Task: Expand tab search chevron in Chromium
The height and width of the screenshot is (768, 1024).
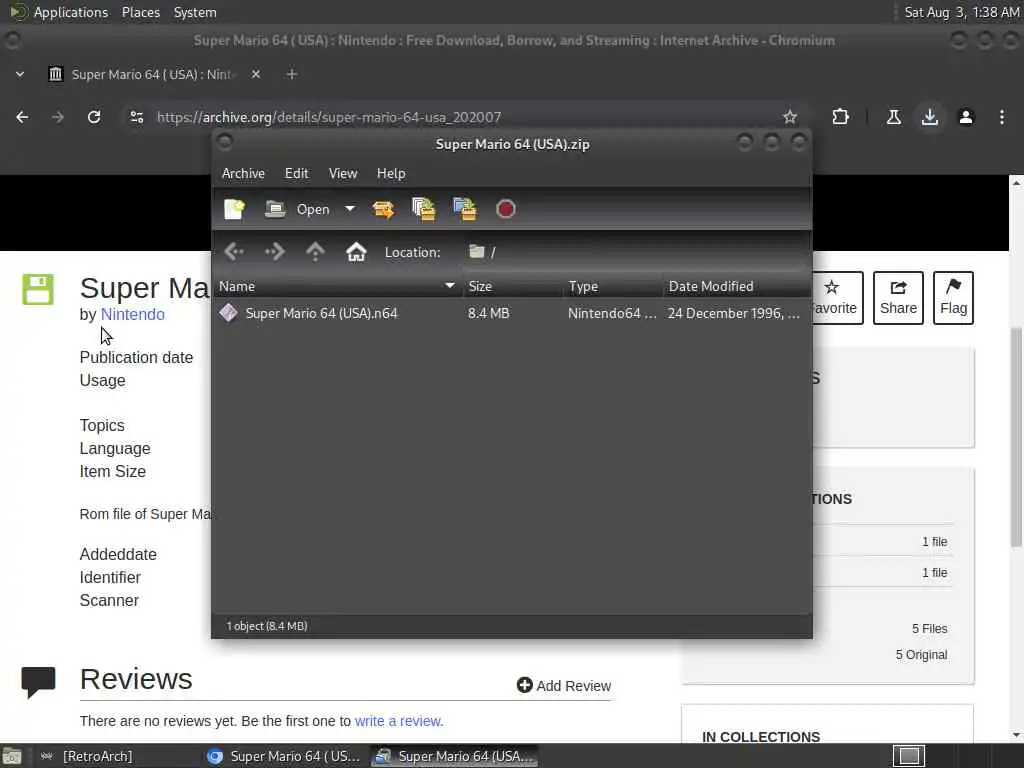Action: 20,74
